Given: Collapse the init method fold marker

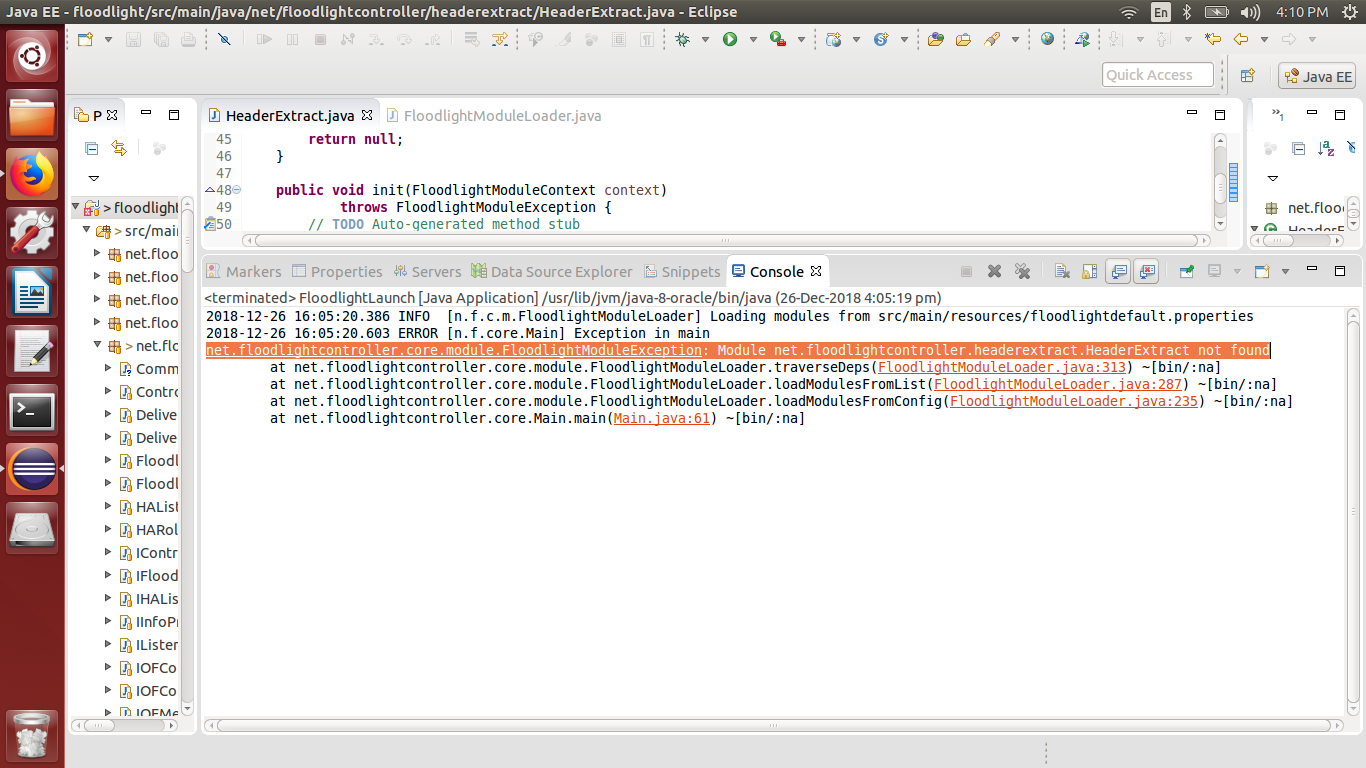Looking at the screenshot, I should pos(237,190).
